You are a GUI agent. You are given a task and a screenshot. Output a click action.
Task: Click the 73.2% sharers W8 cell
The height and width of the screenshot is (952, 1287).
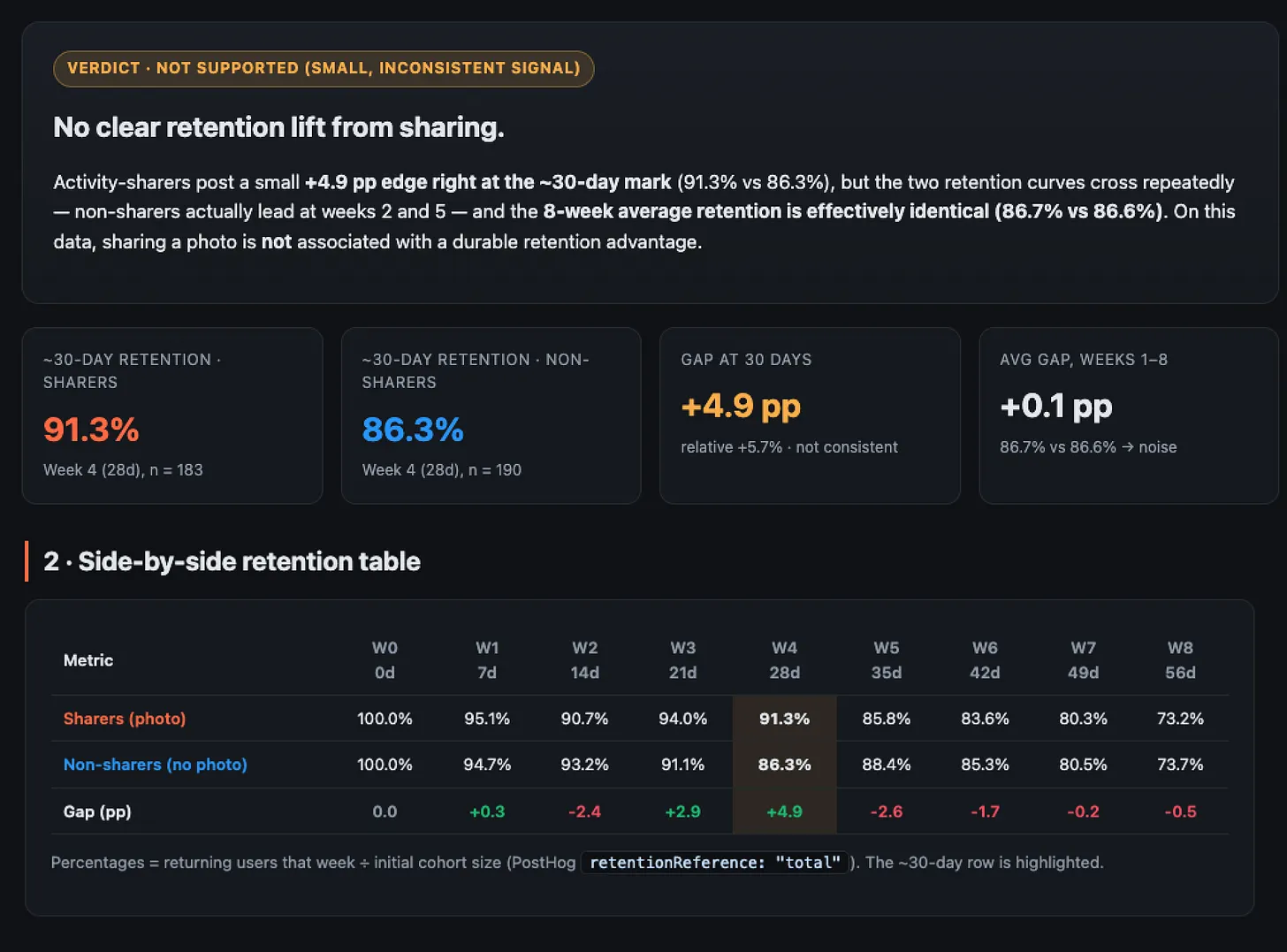click(x=1180, y=719)
